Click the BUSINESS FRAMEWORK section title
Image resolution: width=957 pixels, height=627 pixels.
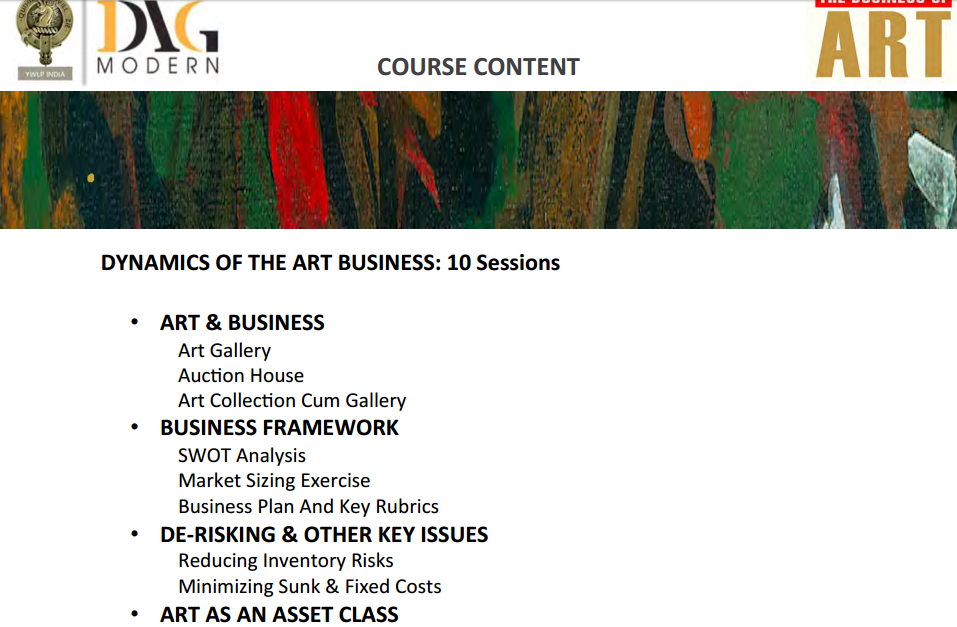(x=279, y=428)
